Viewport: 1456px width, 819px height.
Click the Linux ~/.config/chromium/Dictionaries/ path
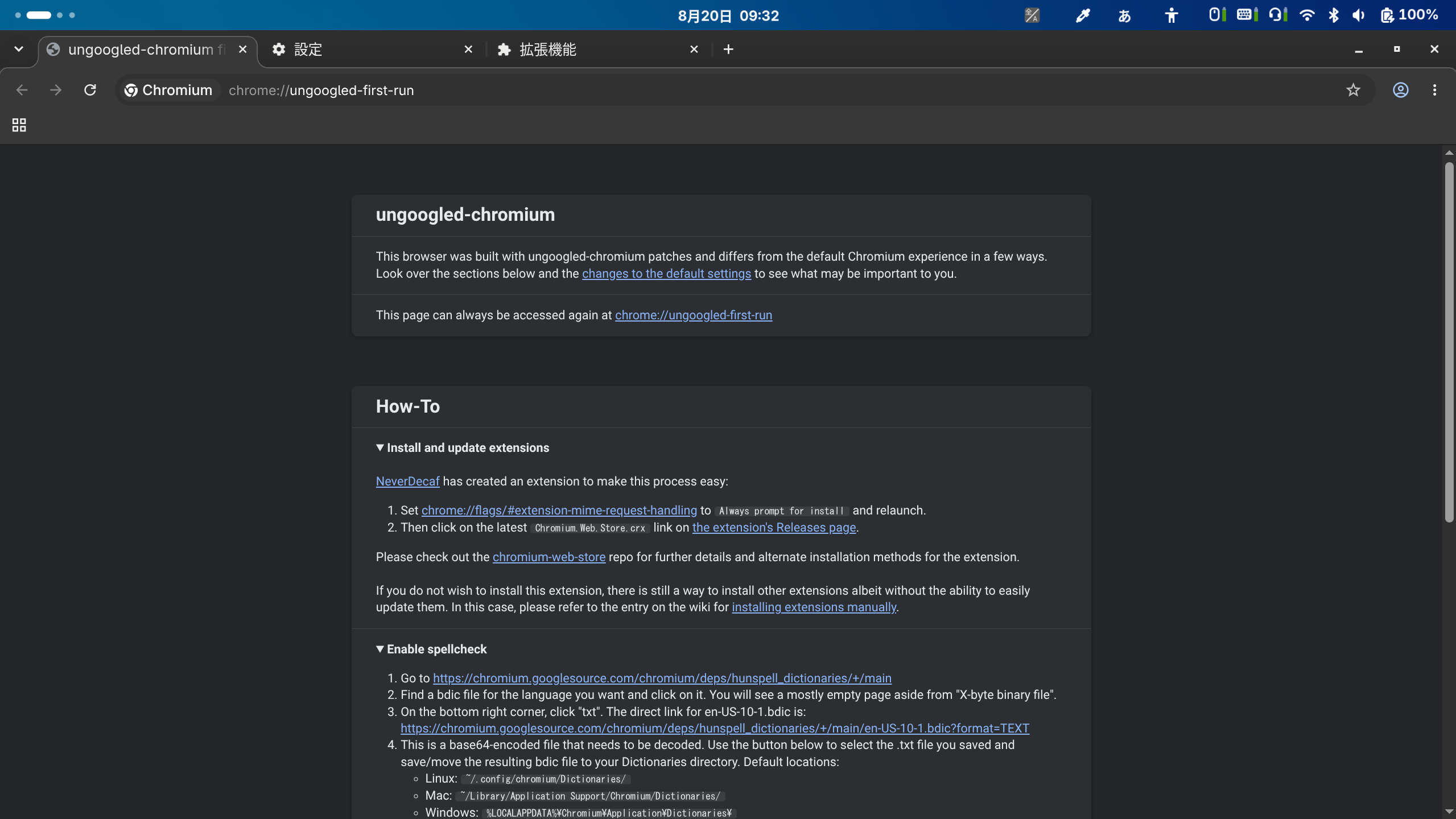pos(545,779)
